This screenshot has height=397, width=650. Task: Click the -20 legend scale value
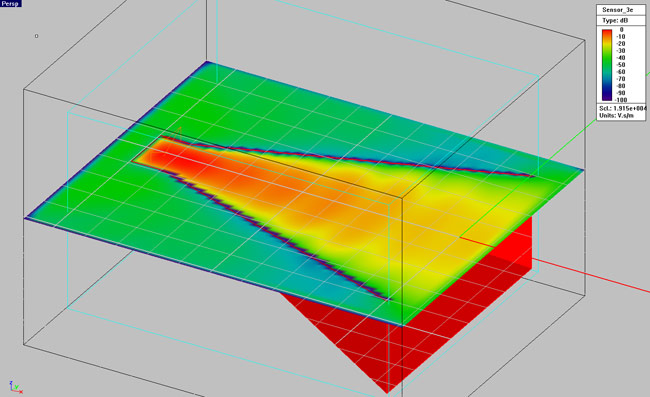[x=621, y=44]
